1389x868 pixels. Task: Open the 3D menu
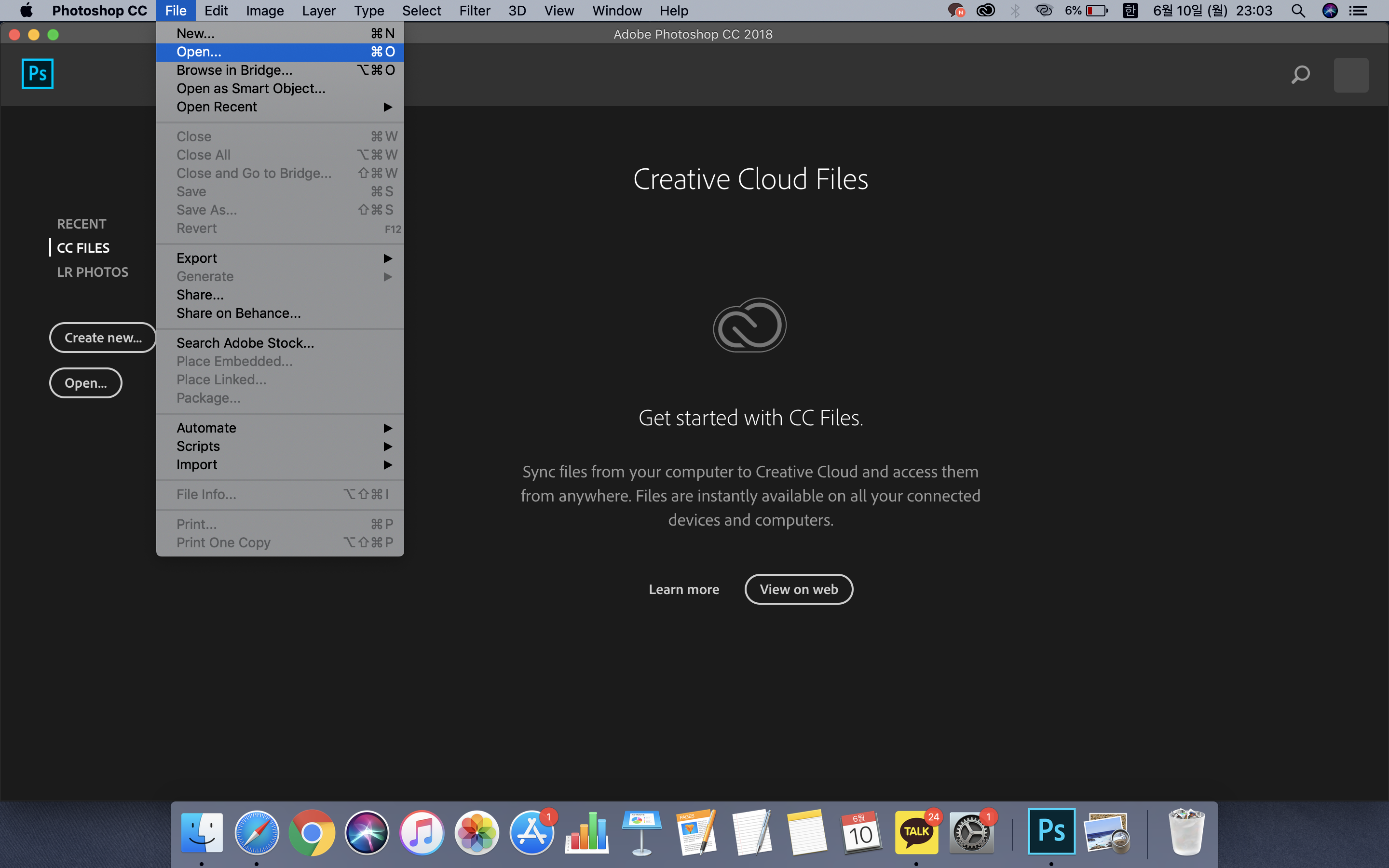(517, 10)
